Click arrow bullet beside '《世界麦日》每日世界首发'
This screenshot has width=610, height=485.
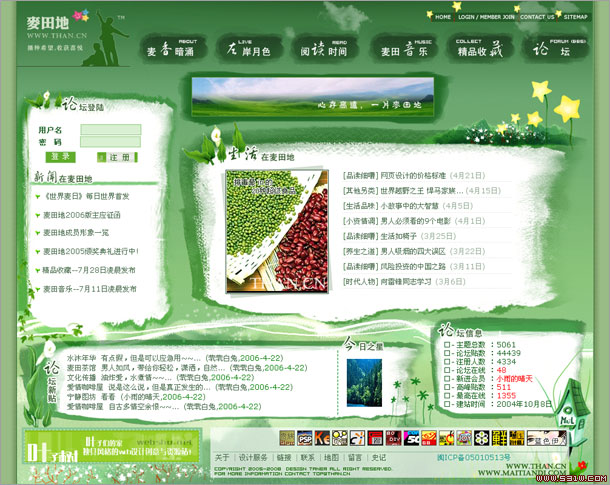tap(38, 197)
